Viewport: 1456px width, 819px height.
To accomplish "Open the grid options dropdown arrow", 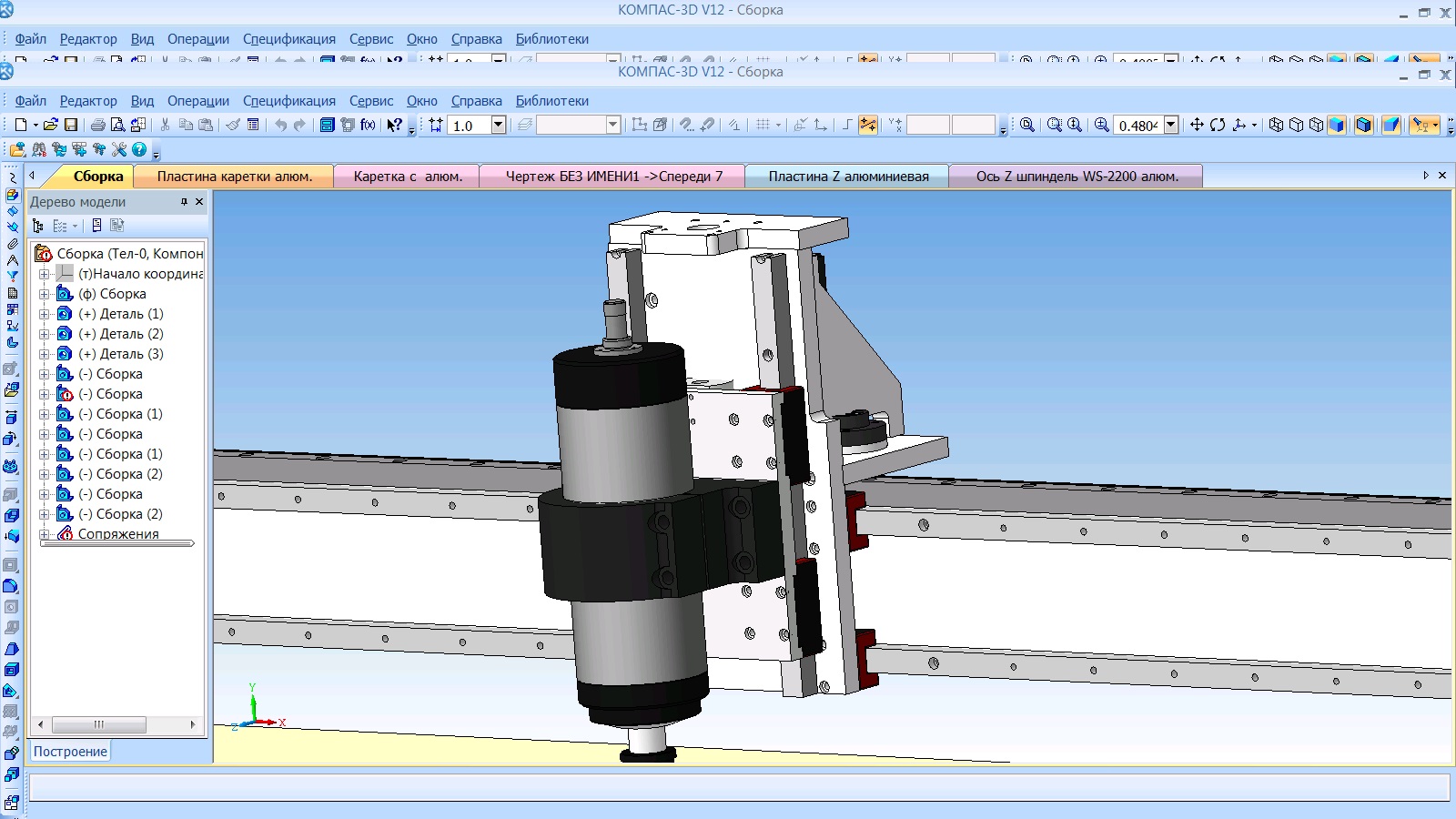I will (778, 125).
